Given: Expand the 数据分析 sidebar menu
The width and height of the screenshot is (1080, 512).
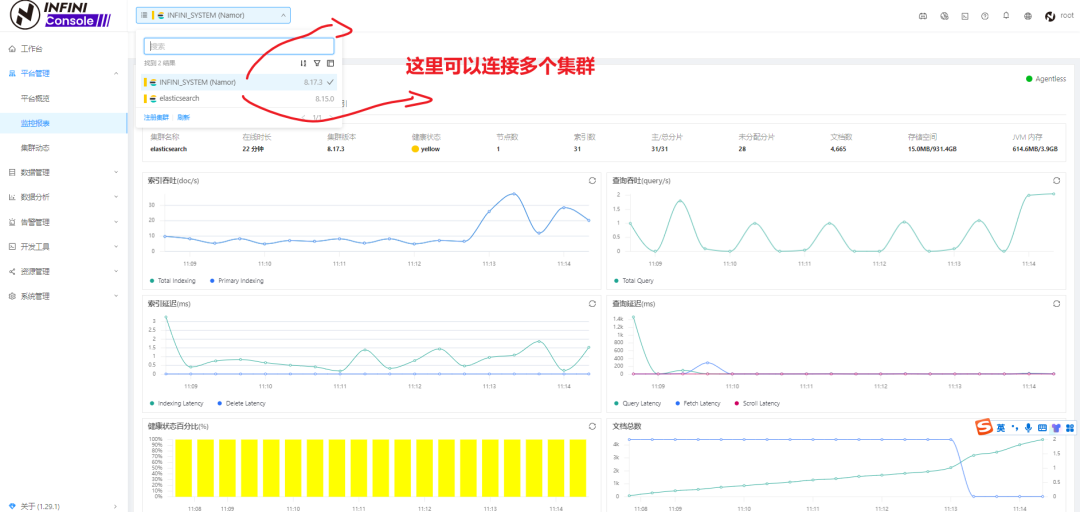Looking at the screenshot, I should click(x=115, y=197).
